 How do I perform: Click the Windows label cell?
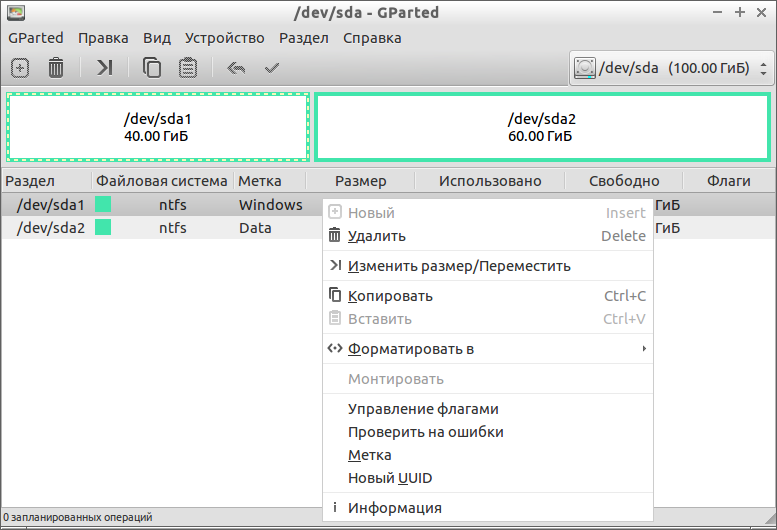pyautogui.click(x=271, y=205)
